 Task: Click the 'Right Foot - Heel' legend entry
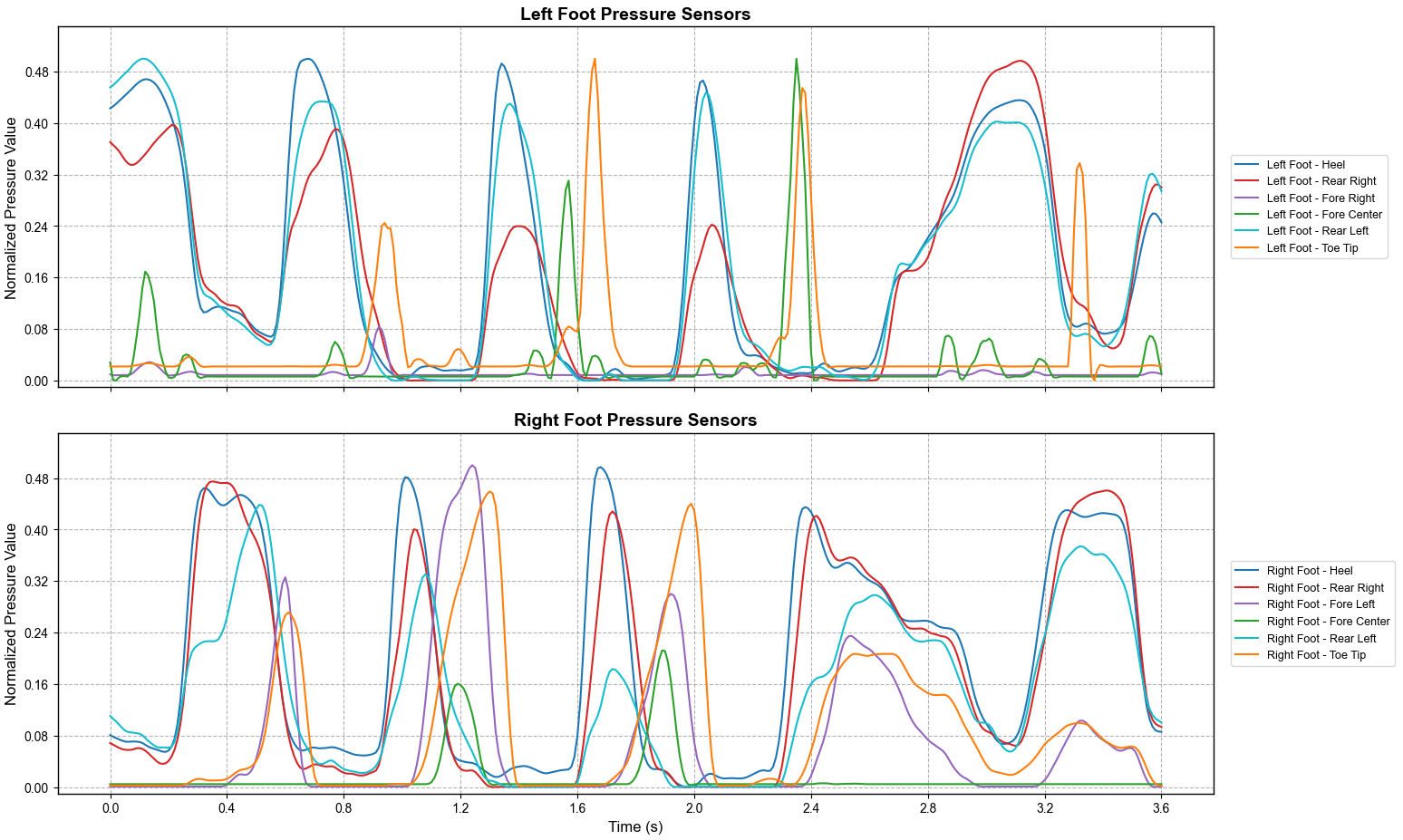pyautogui.click(x=1309, y=571)
